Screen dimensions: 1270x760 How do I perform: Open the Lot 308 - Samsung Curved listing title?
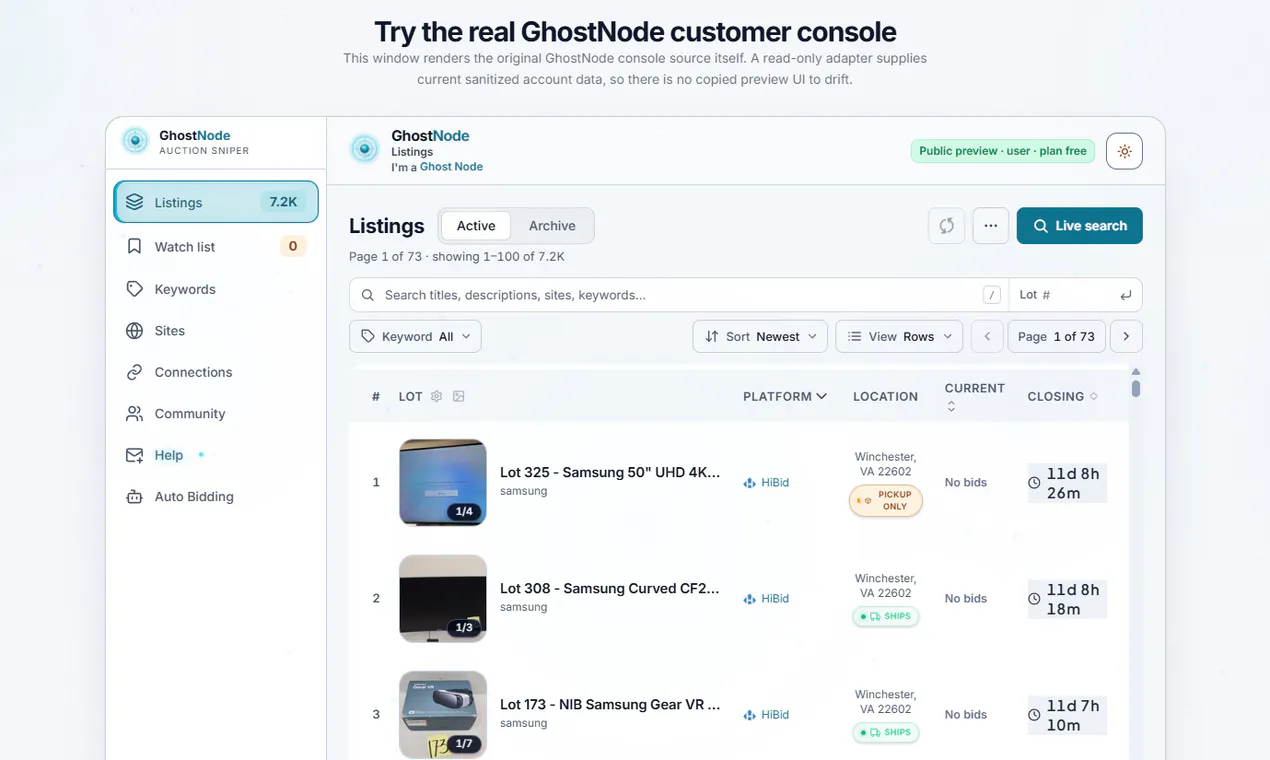(x=610, y=588)
